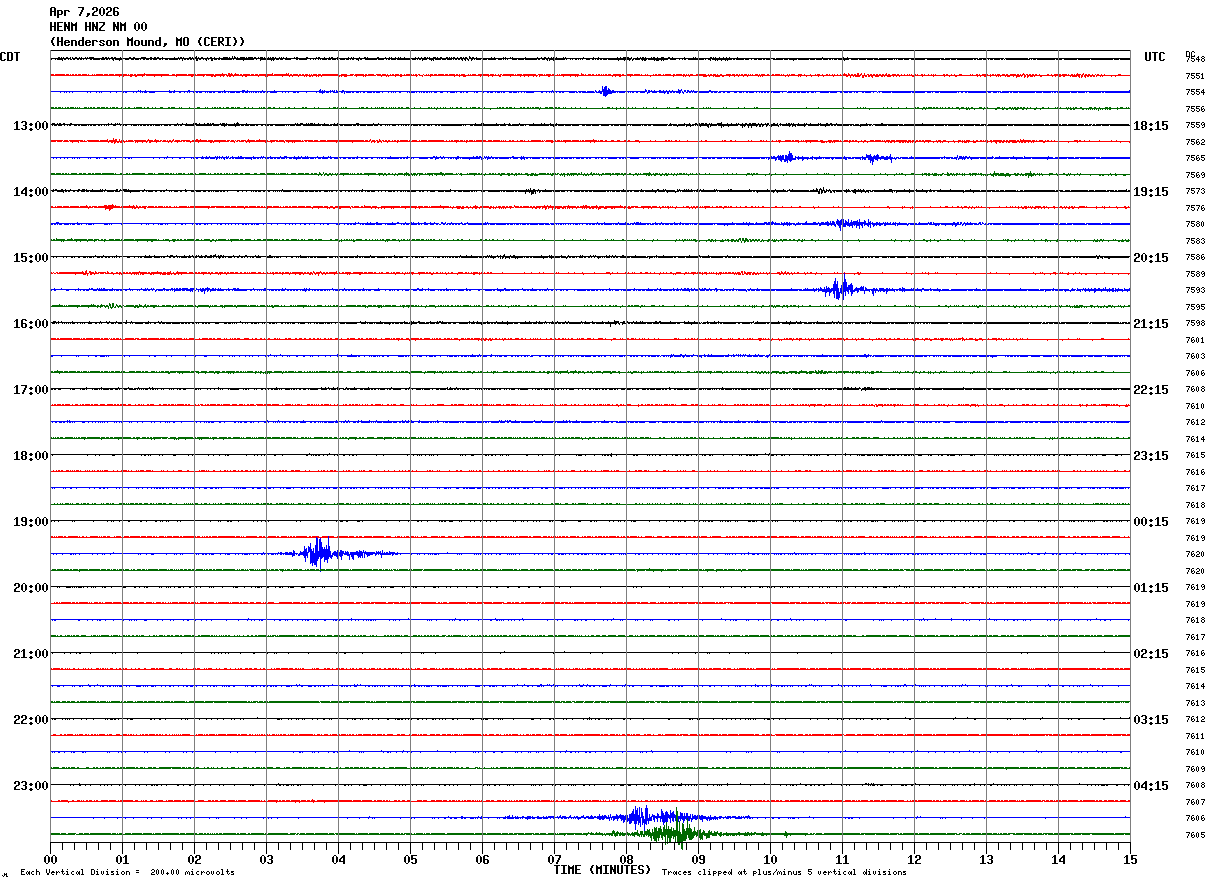Image resolution: width=1210 pixels, height=886 pixels.
Task: Click the small blue blip near minute 08 on the top blue trace
Action: pos(606,91)
